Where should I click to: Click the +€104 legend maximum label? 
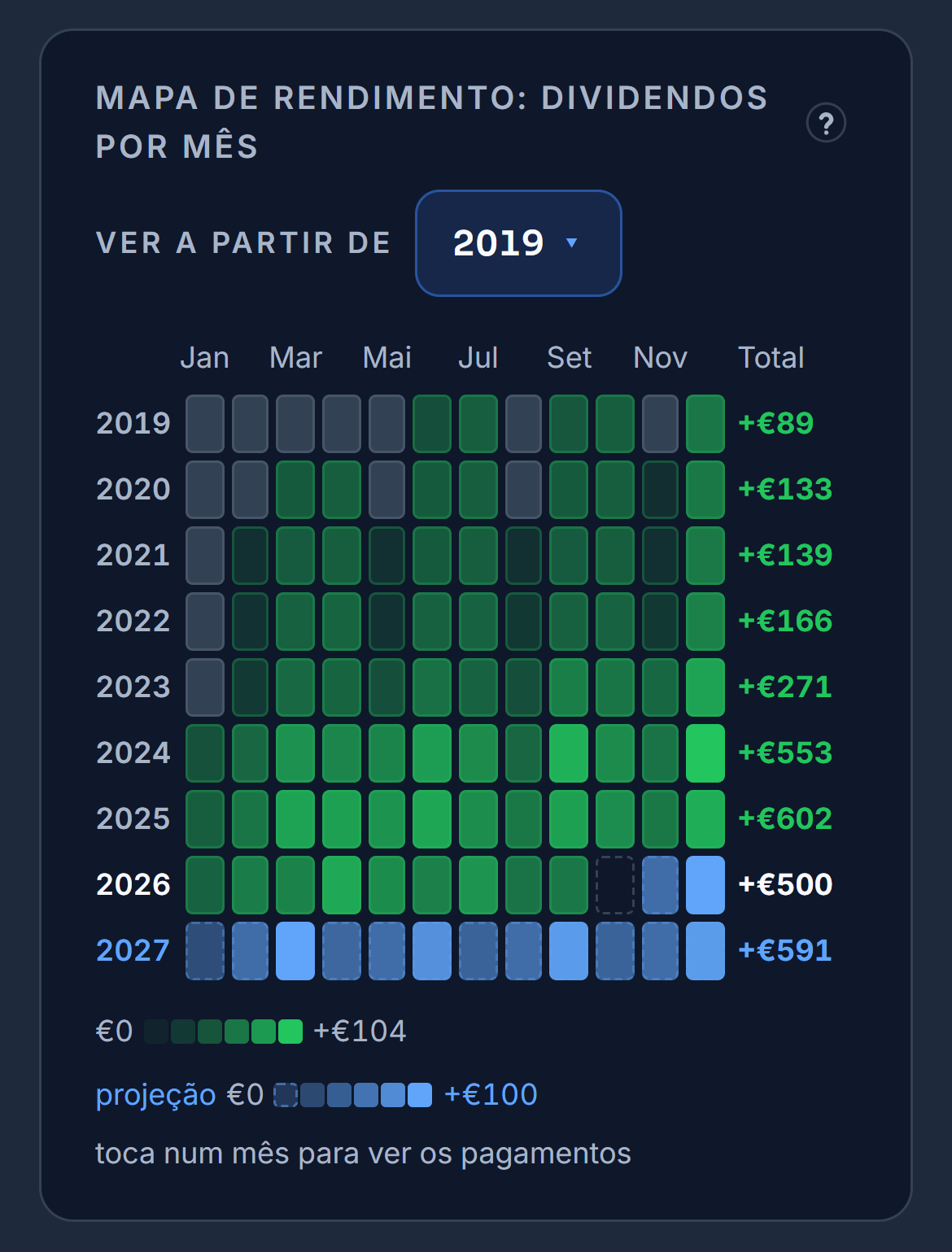pyautogui.click(x=360, y=1032)
